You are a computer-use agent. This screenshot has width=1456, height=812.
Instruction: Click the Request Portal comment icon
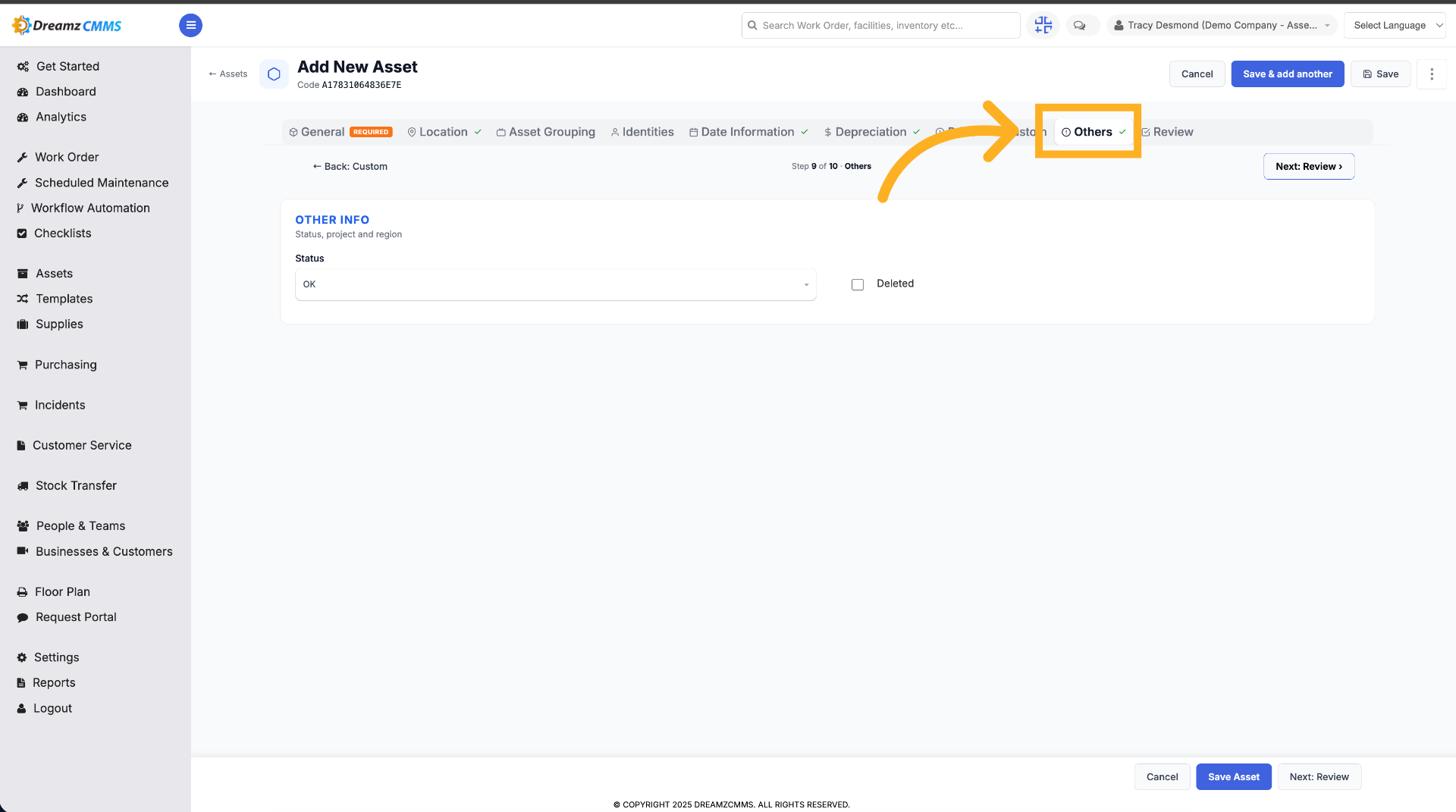[23, 618]
